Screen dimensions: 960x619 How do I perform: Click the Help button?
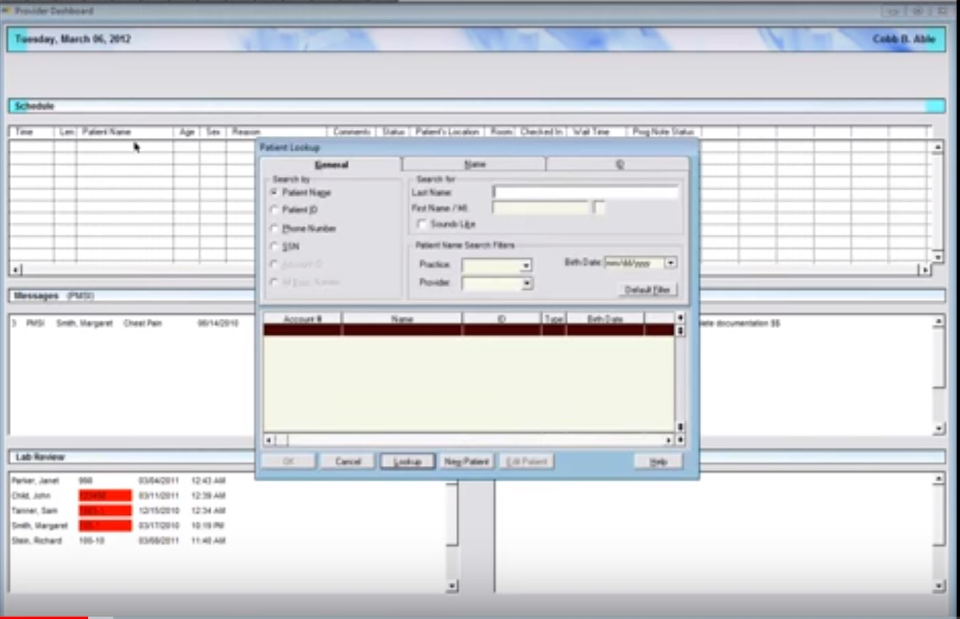click(658, 462)
